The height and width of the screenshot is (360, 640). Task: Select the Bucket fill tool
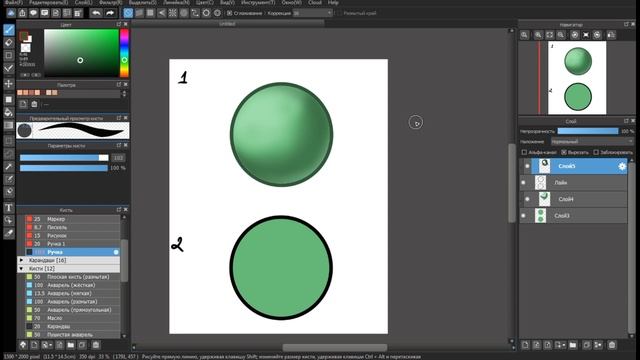click(x=9, y=112)
